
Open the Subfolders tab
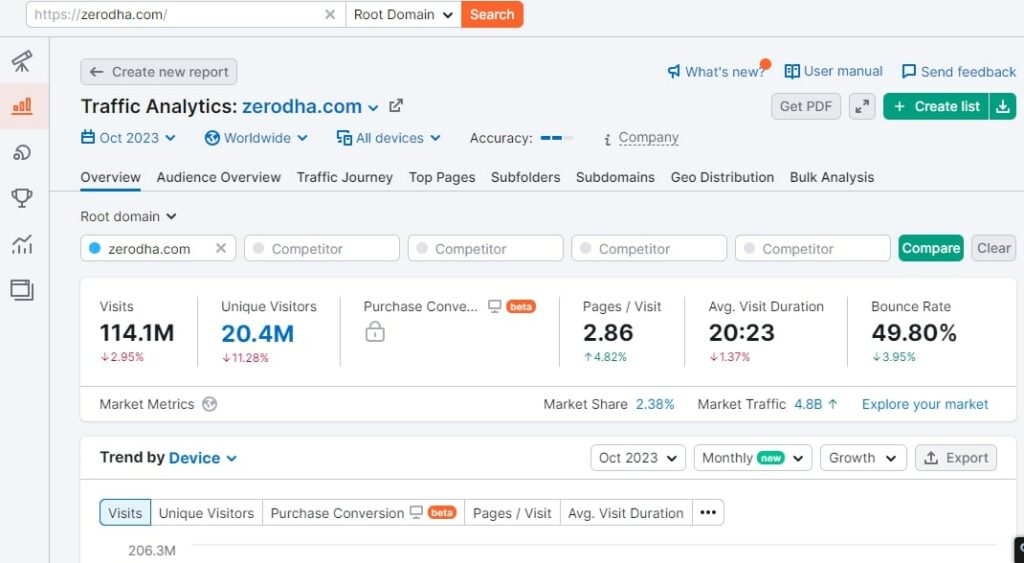pyautogui.click(x=526, y=177)
